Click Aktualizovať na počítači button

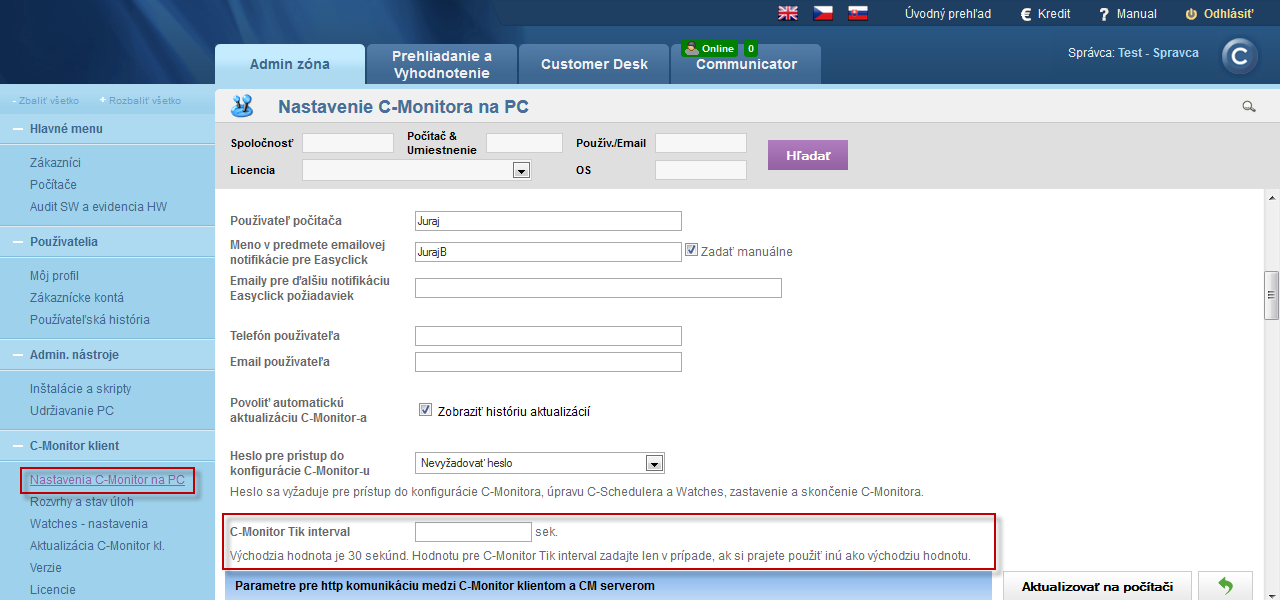pyautogui.click(x=1097, y=587)
